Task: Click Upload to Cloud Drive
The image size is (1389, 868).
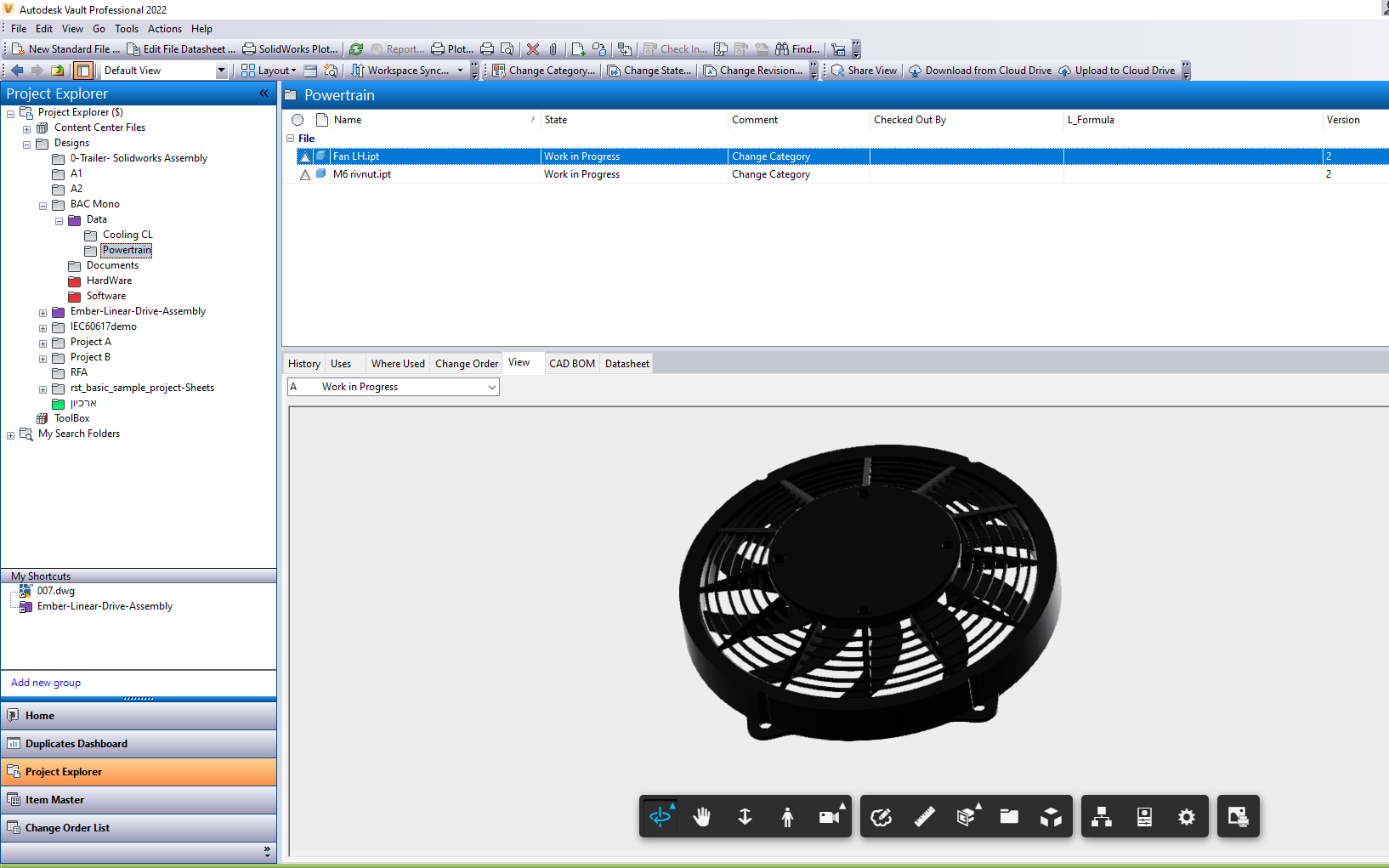Action: [x=1117, y=71]
